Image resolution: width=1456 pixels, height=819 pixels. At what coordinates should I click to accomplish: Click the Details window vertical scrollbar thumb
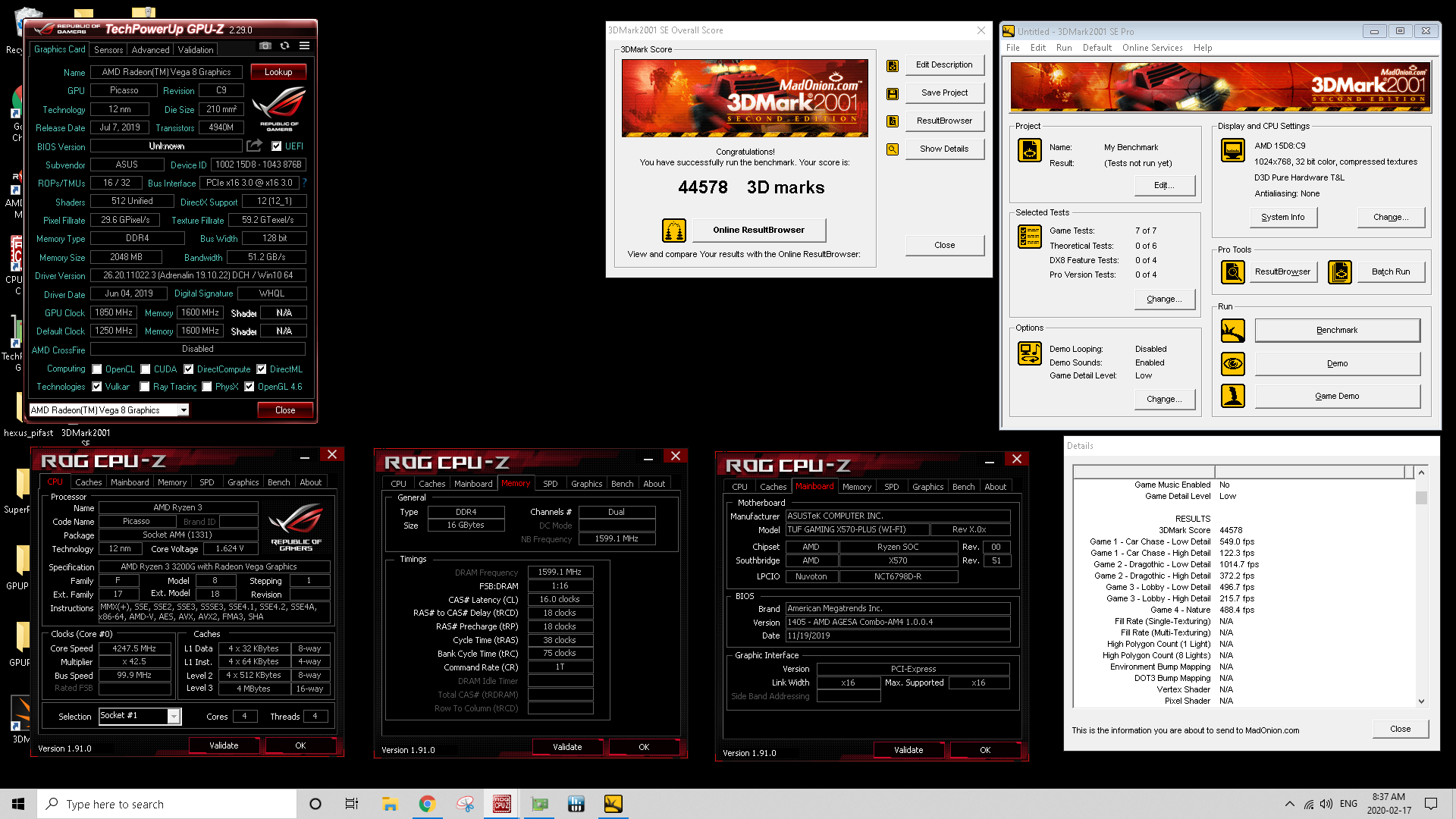click(1421, 497)
